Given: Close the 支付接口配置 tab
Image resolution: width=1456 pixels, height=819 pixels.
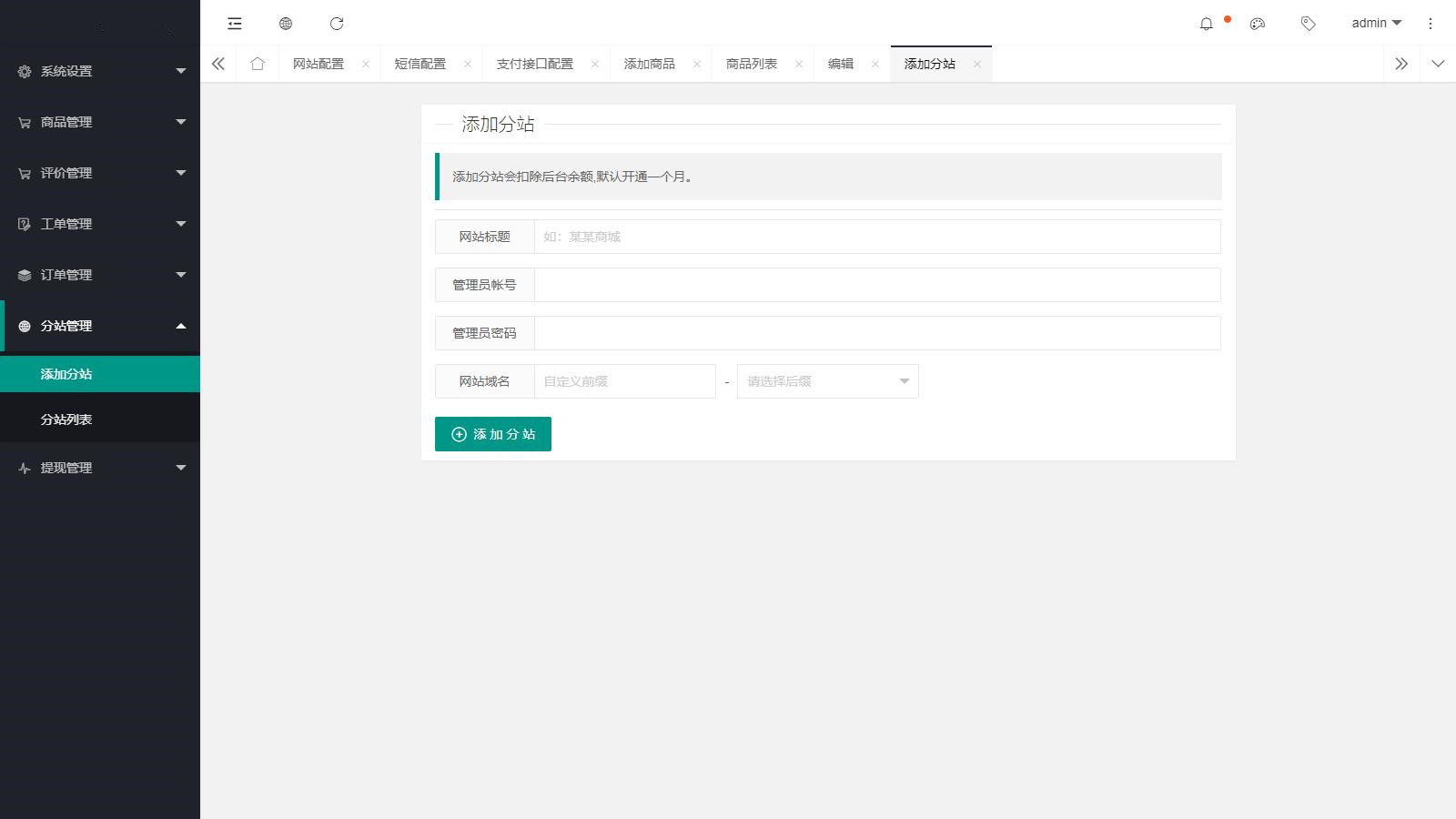Looking at the screenshot, I should [595, 64].
